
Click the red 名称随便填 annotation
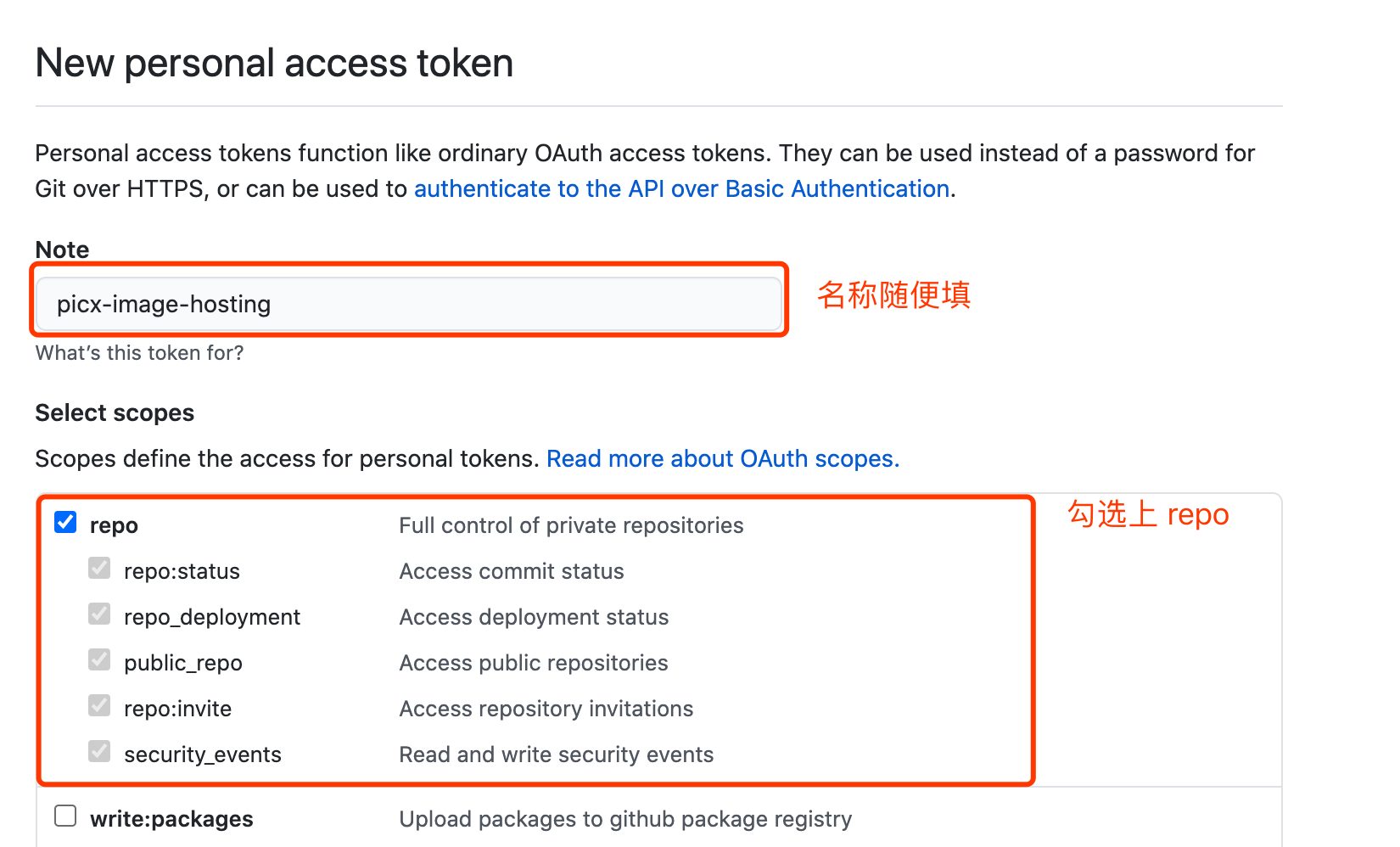pyautogui.click(x=893, y=295)
